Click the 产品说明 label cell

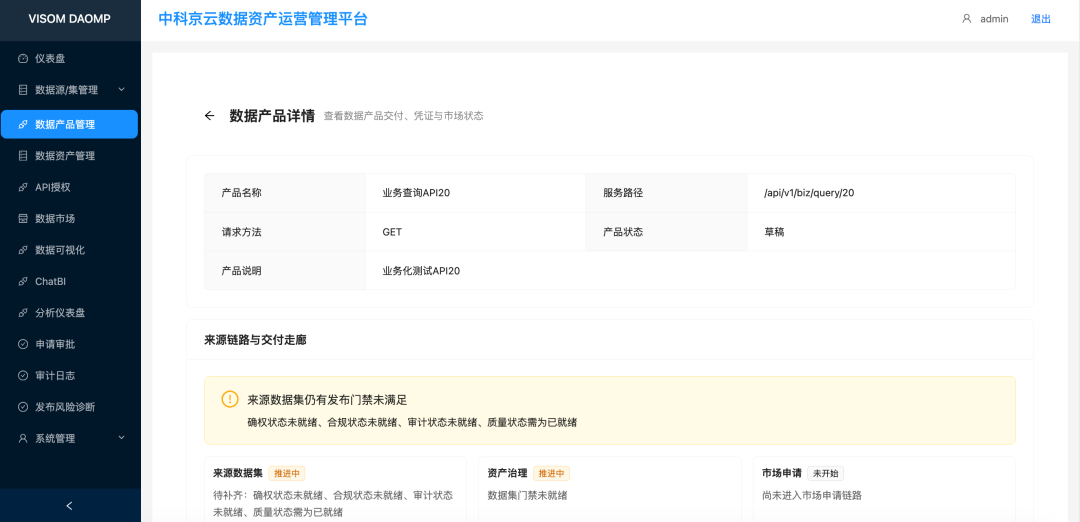pyautogui.click(x=285, y=271)
